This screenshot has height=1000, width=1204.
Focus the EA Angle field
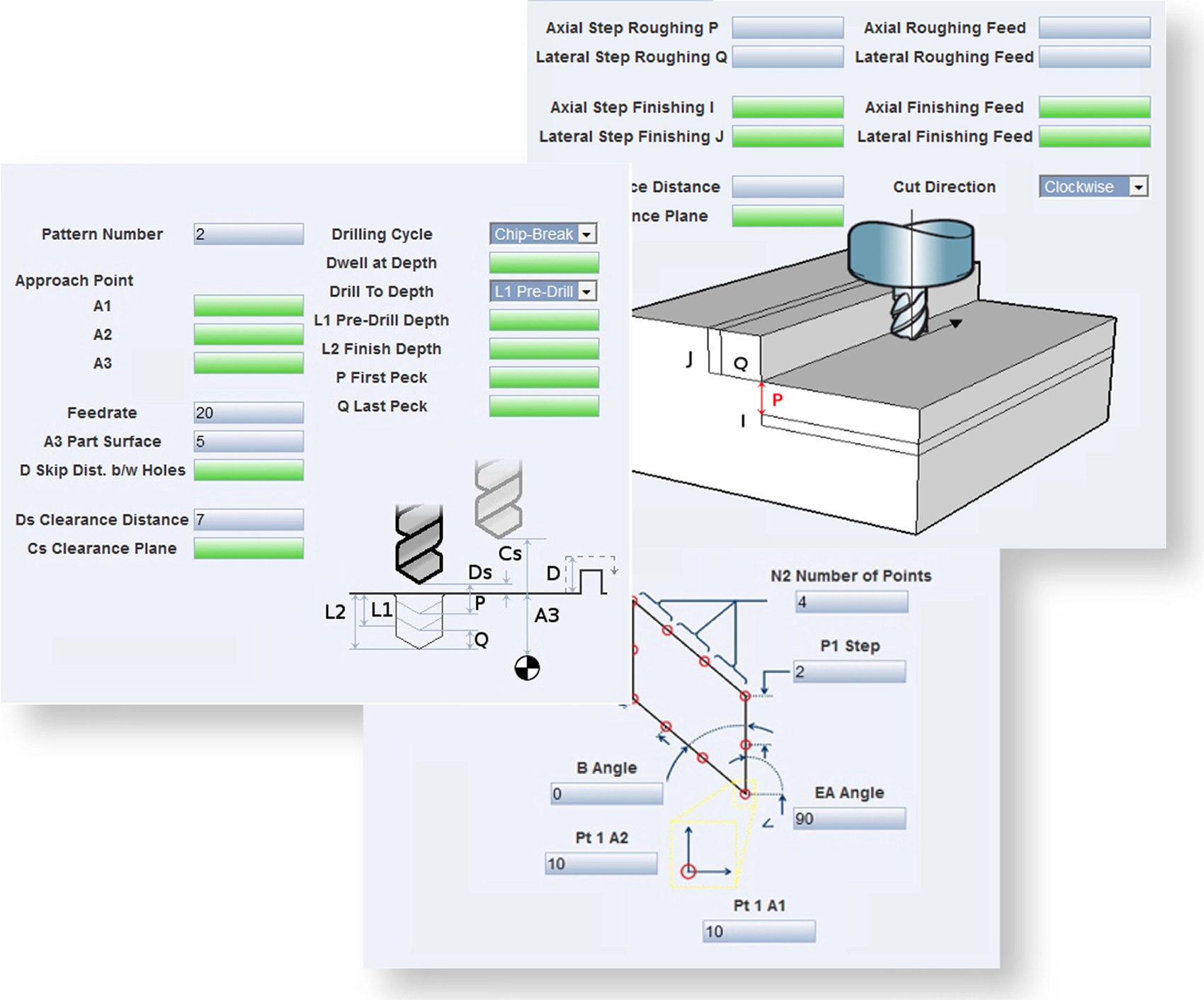(849, 819)
